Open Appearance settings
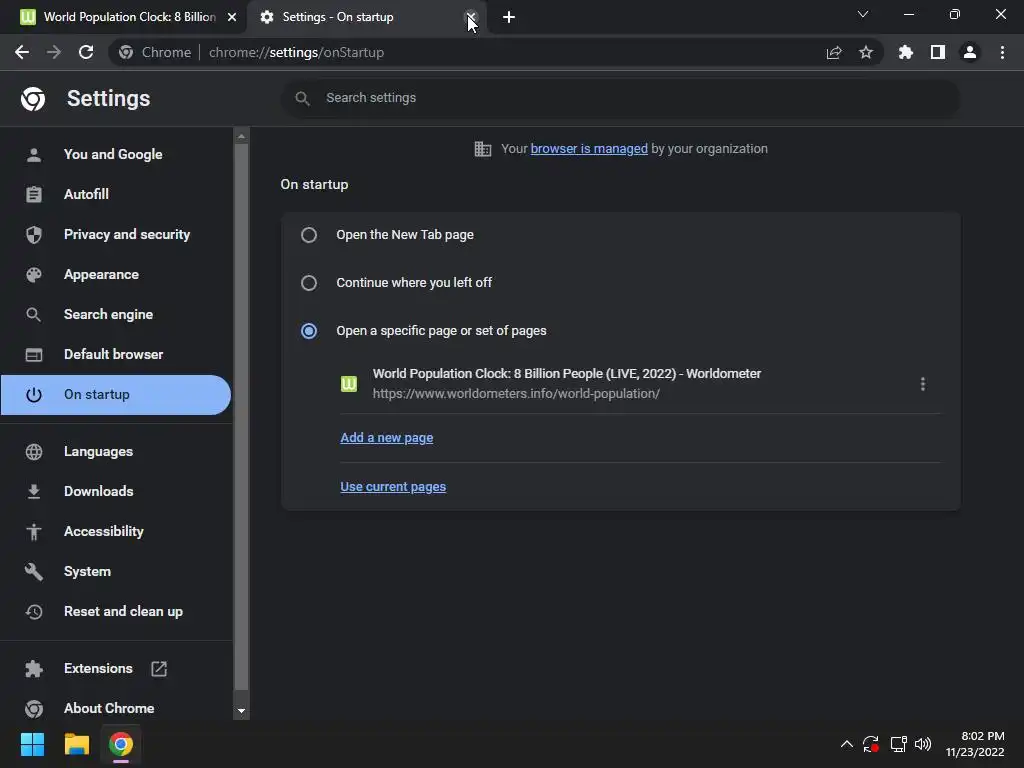 [x=116, y=274]
